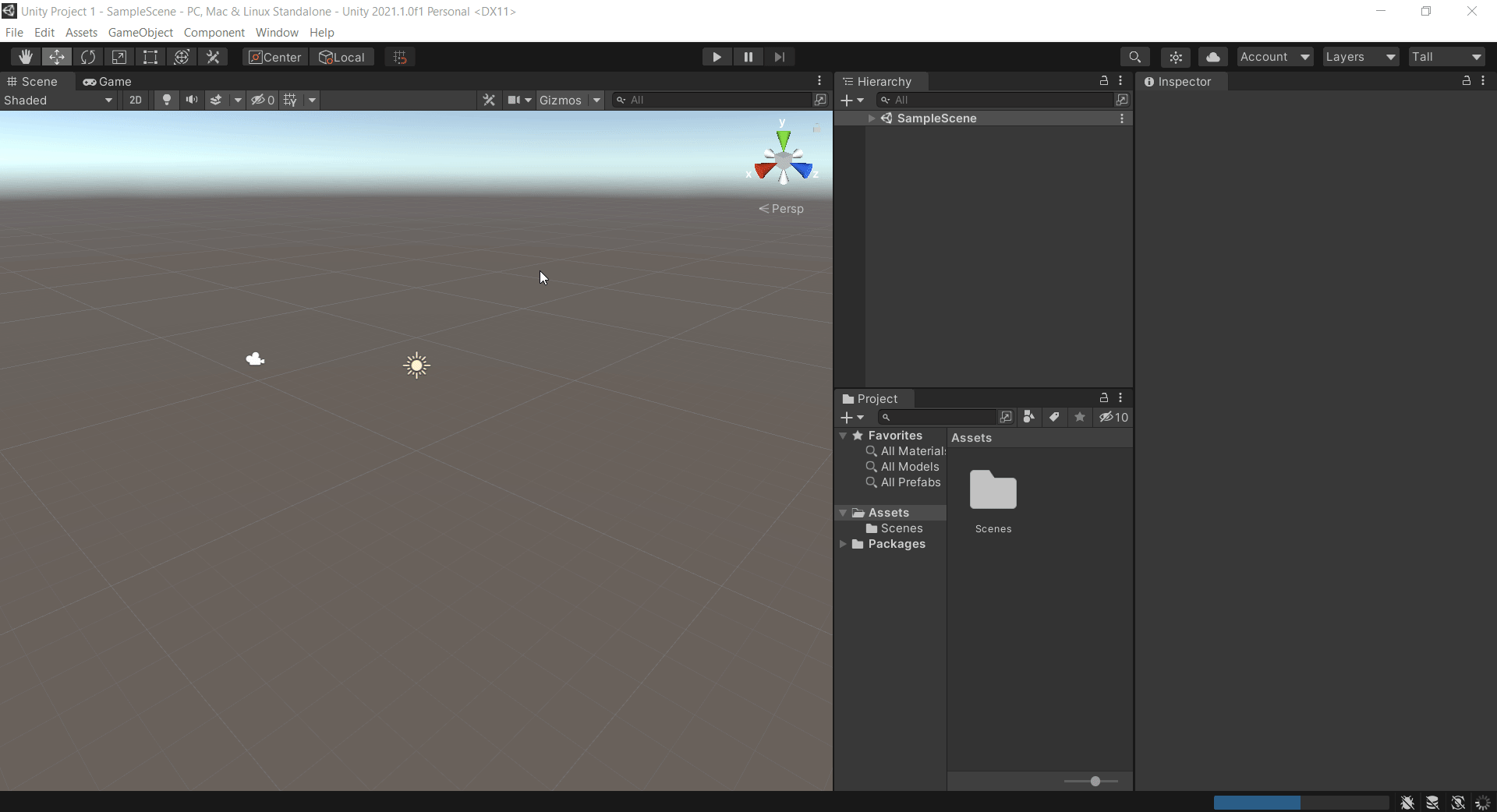Toggle 2D mode in Scene view

136,100
